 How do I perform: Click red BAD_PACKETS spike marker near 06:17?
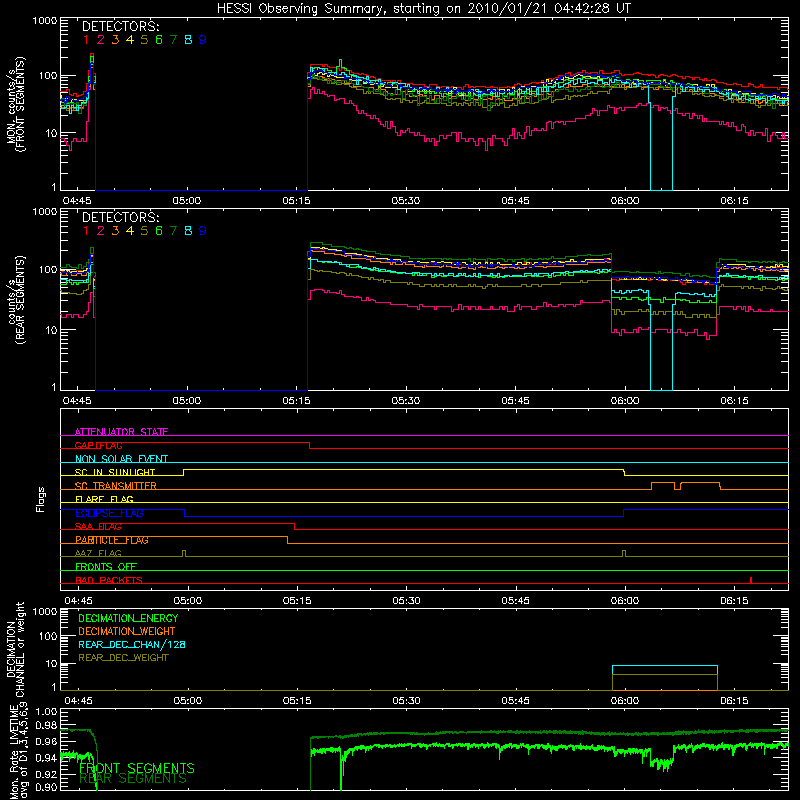[x=751, y=580]
